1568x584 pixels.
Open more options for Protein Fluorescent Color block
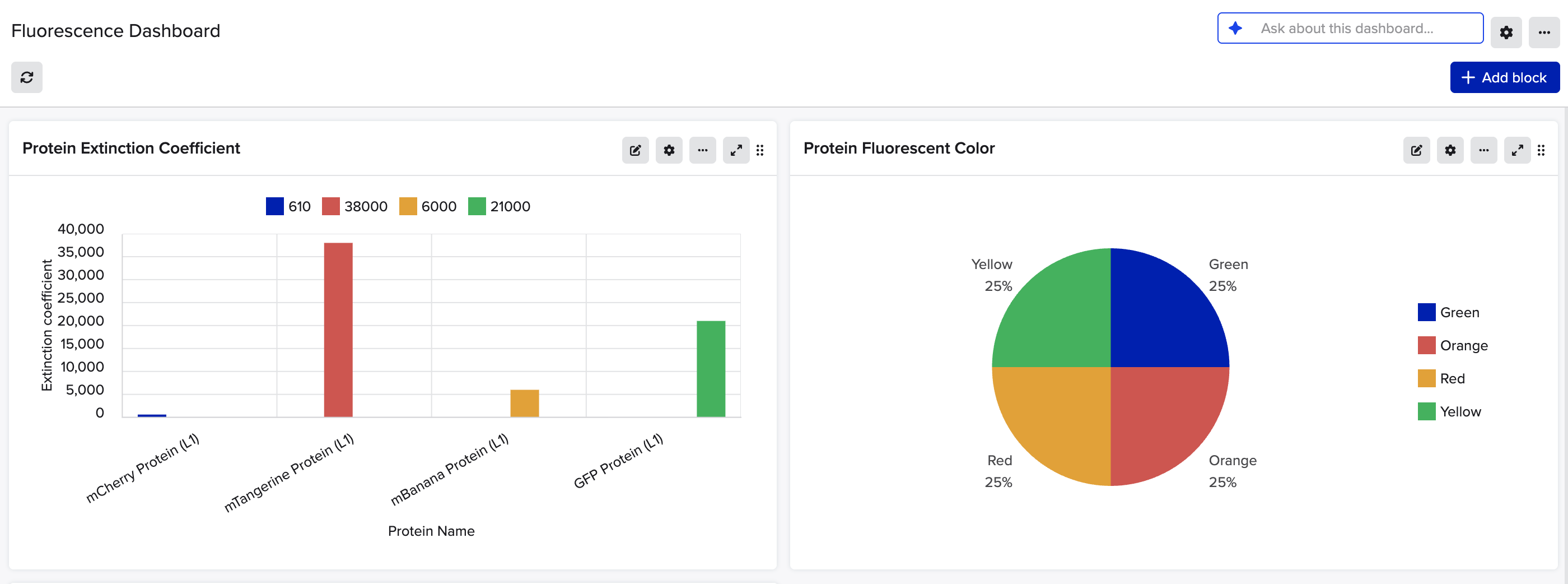coord(1483,150)
